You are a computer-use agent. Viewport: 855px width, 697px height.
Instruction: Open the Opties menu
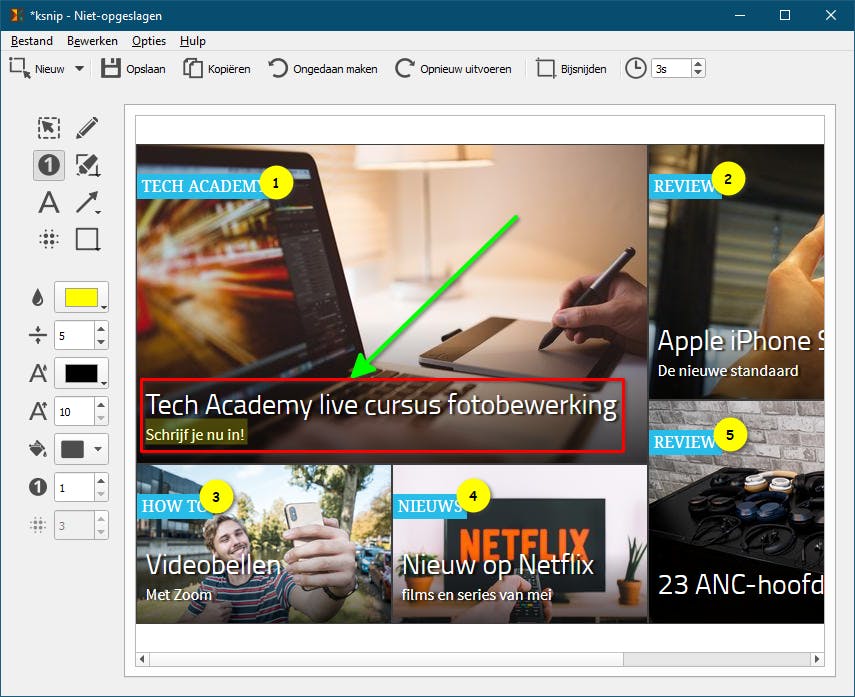tap(149, 41)
